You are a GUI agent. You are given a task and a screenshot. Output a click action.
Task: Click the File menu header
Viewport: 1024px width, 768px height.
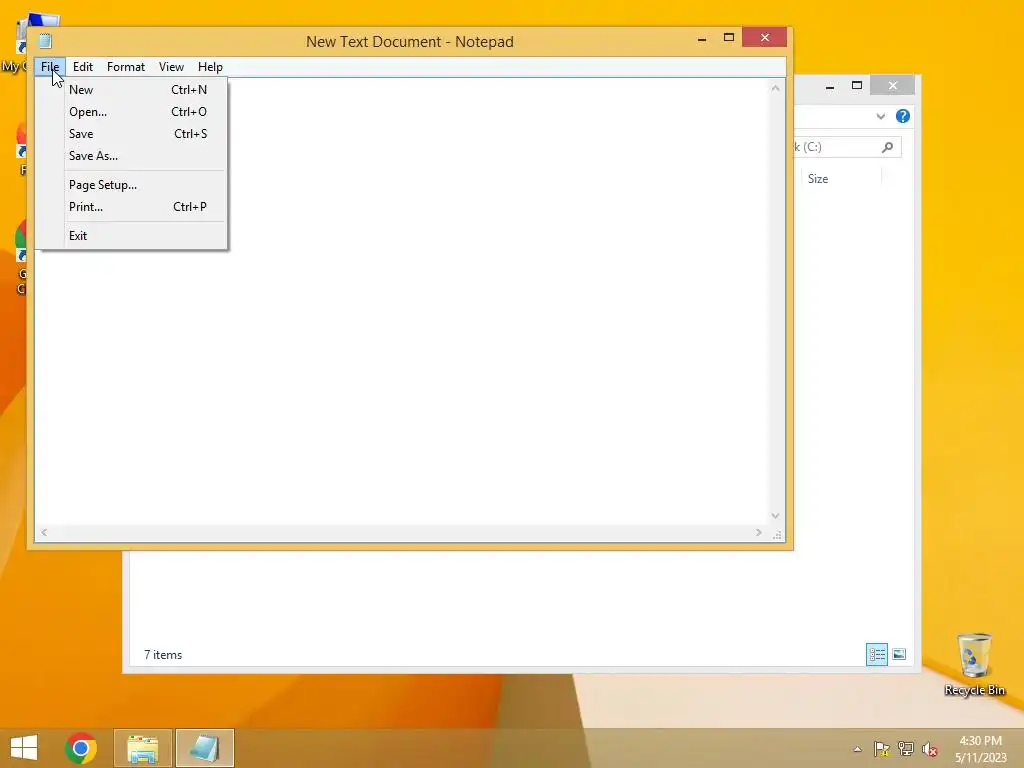50,67
